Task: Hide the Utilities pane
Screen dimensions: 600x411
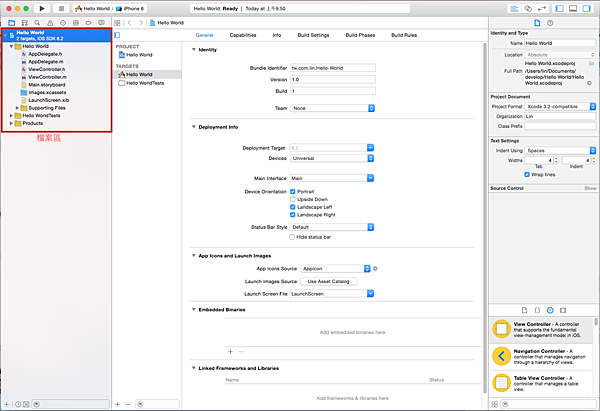Action: [x=587, y=8]
